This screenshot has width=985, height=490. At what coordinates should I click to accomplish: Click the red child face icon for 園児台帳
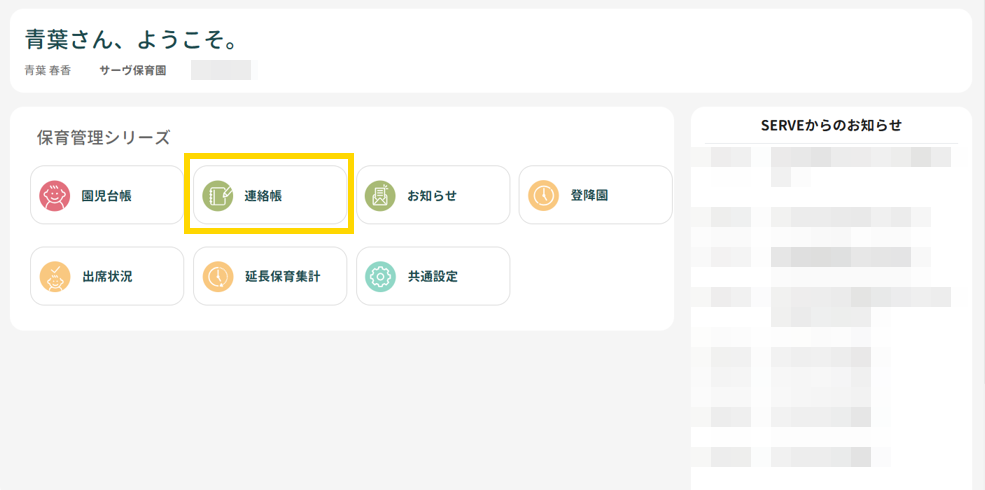click(x=54, y=195)
